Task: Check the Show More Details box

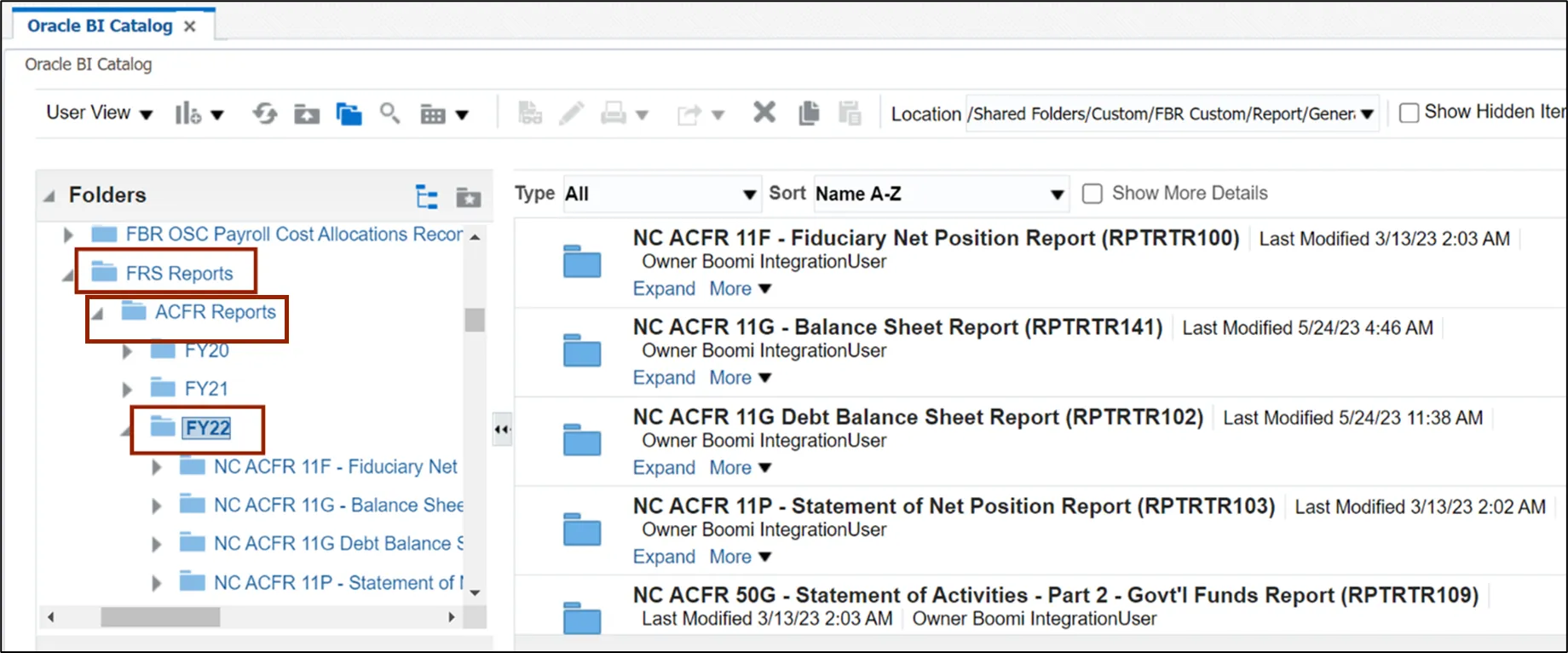Action: point(1092,194)
